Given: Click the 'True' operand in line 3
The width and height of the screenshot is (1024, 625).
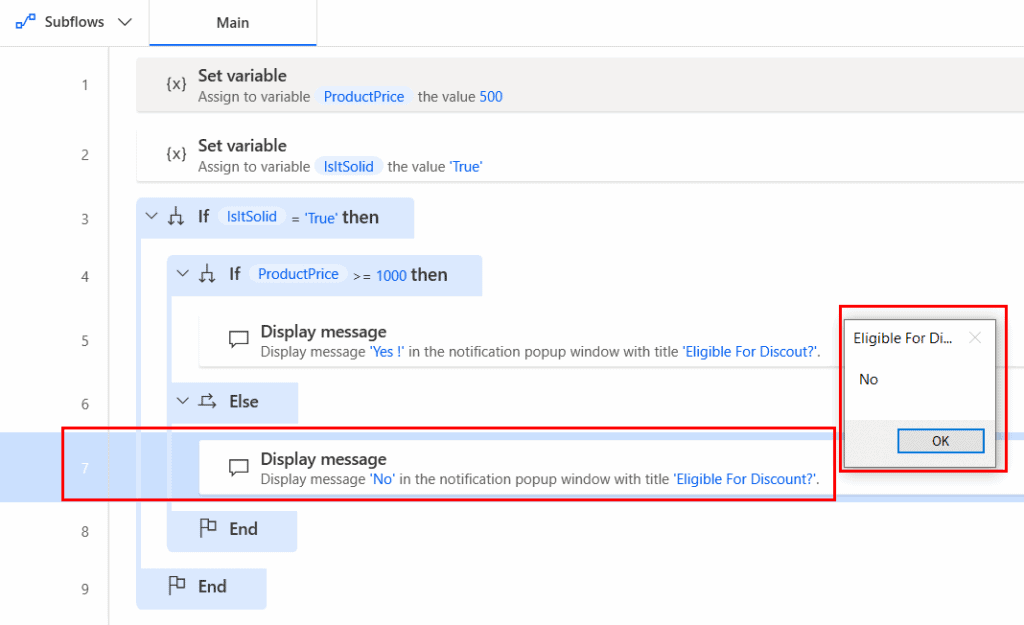Looking at the screenshot, I should pyautogui.click(x=321, y=218).
